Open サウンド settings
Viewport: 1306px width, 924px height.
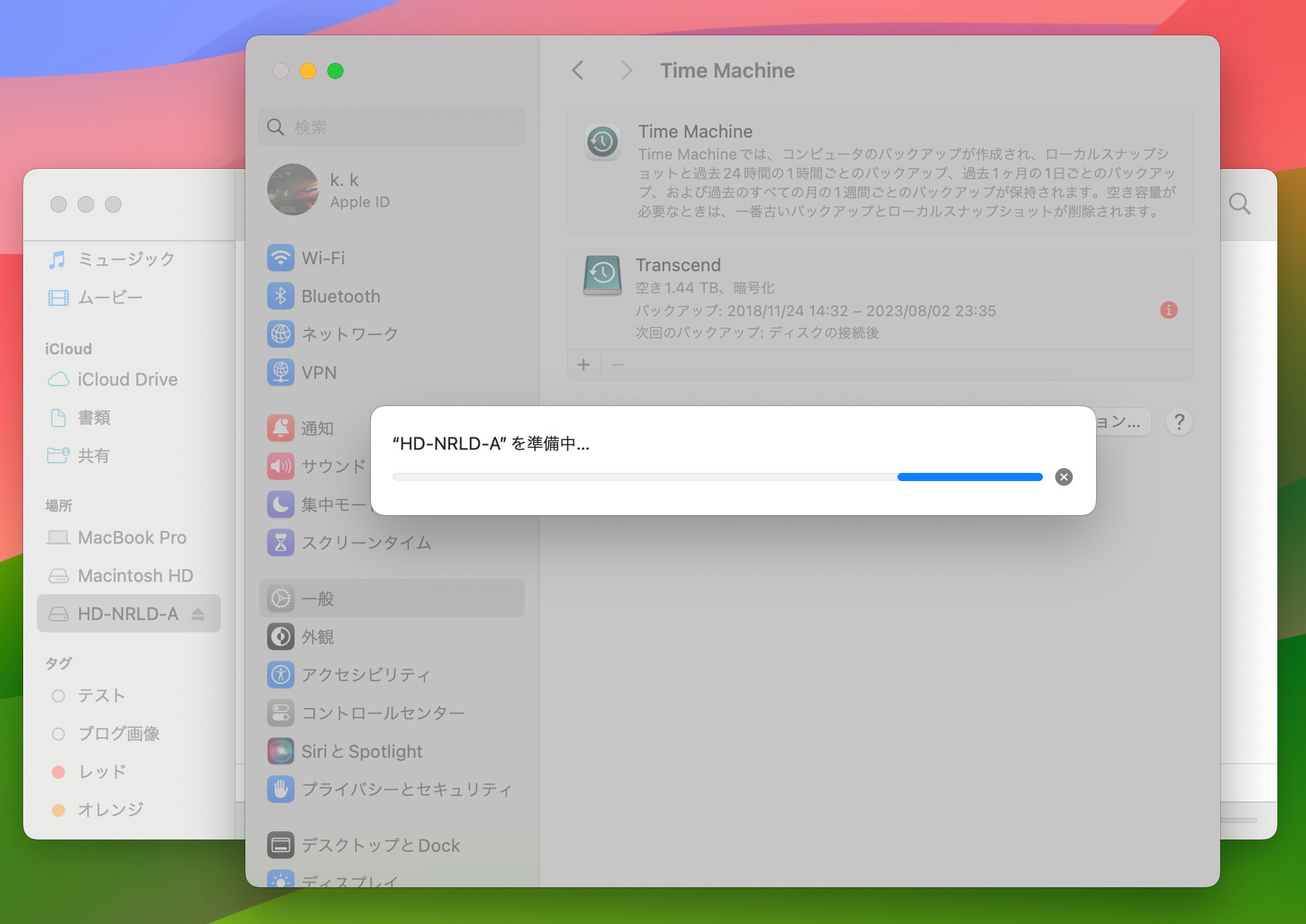click(318, 467)
